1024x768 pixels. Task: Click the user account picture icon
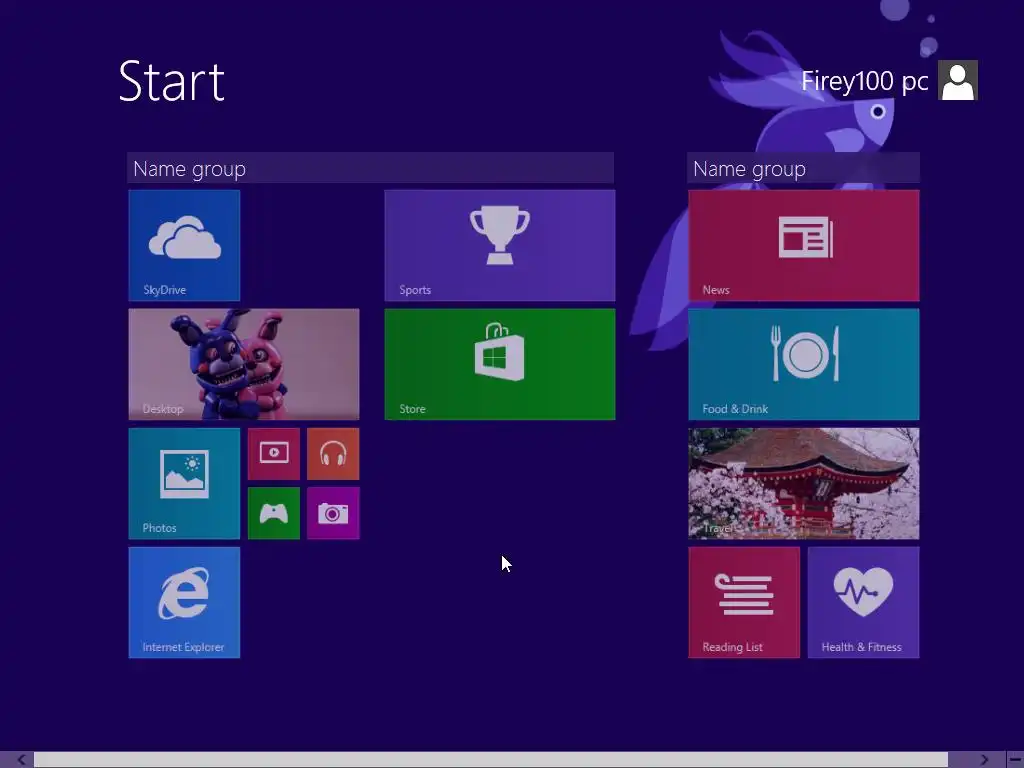(x=957, y=80)
